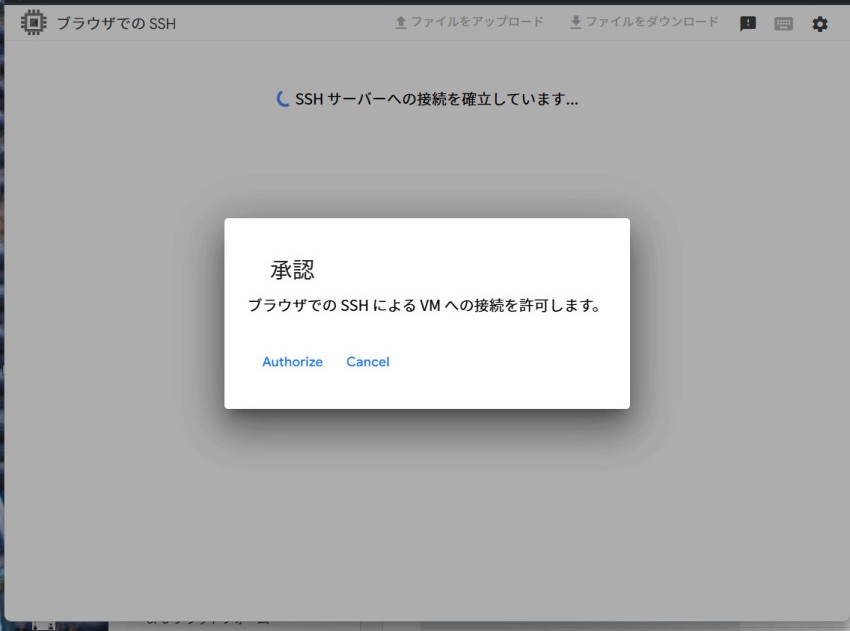The width and height of the screenshot is (850, 631).
Task: Select the ファイルをダウンロード label
Action: click(651, 23)
